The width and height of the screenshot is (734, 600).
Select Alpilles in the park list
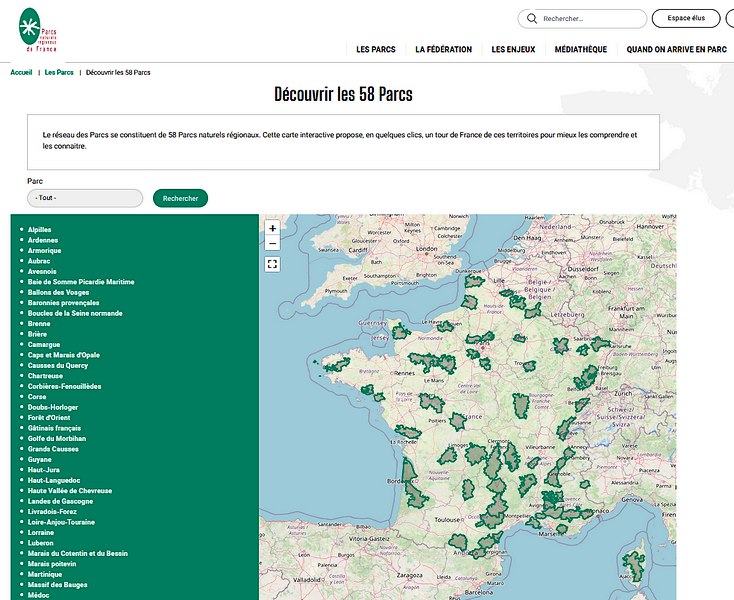click(x=39, y=230)
